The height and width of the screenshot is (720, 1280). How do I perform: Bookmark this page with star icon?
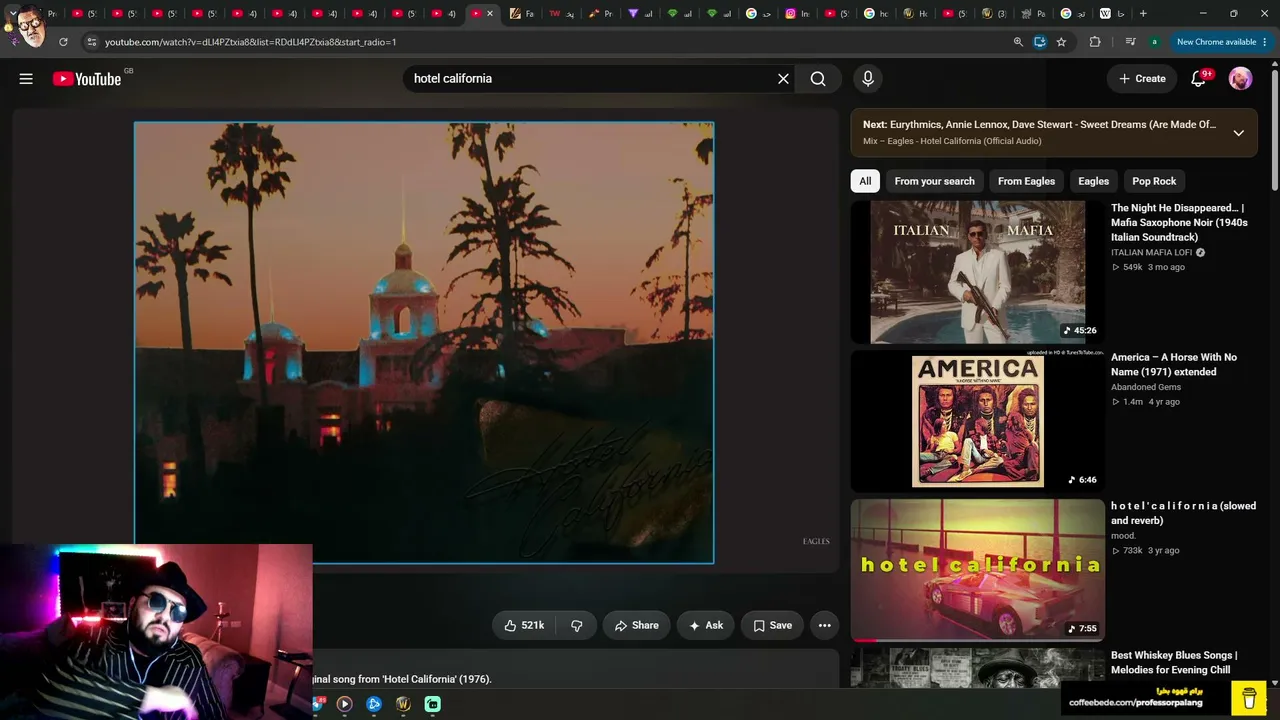(1061, 42)
